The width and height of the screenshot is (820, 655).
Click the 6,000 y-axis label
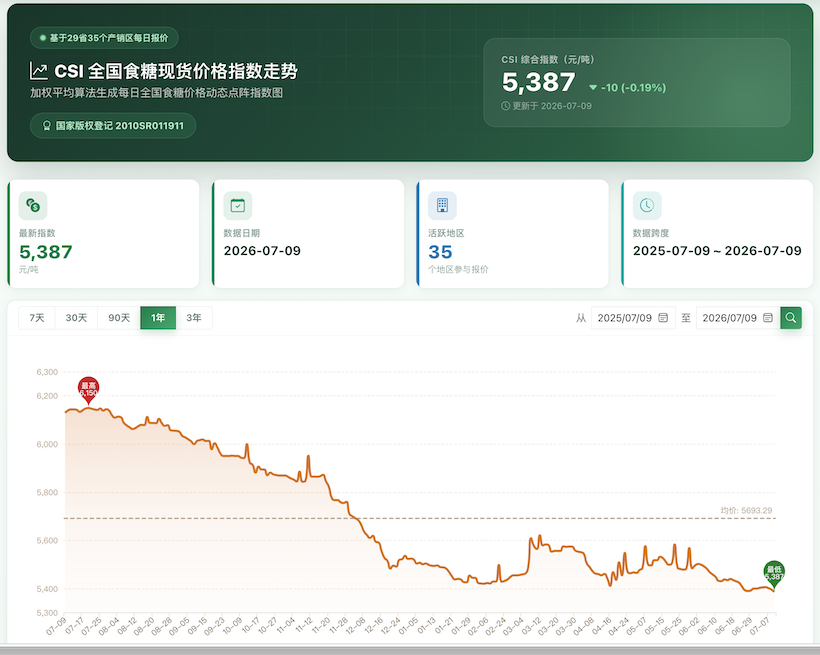point(47,444)
